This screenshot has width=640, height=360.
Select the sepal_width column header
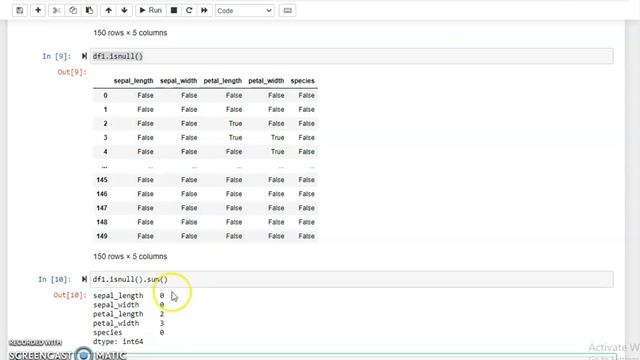coord(178,81)
